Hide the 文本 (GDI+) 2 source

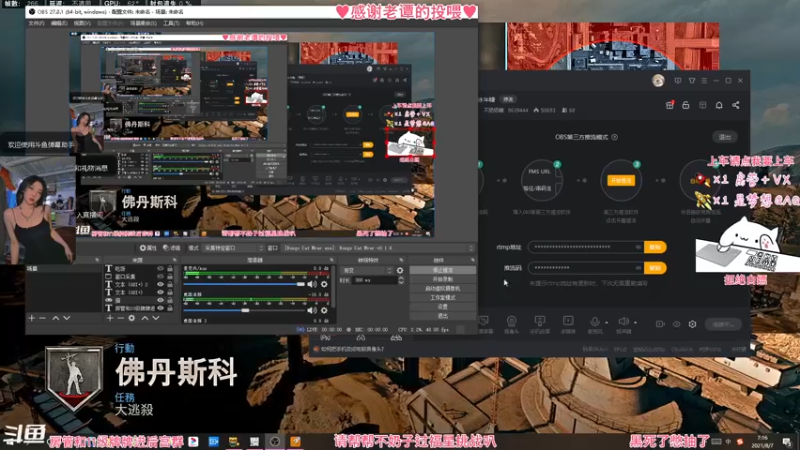pyautogui.click(x=161, y=284)
